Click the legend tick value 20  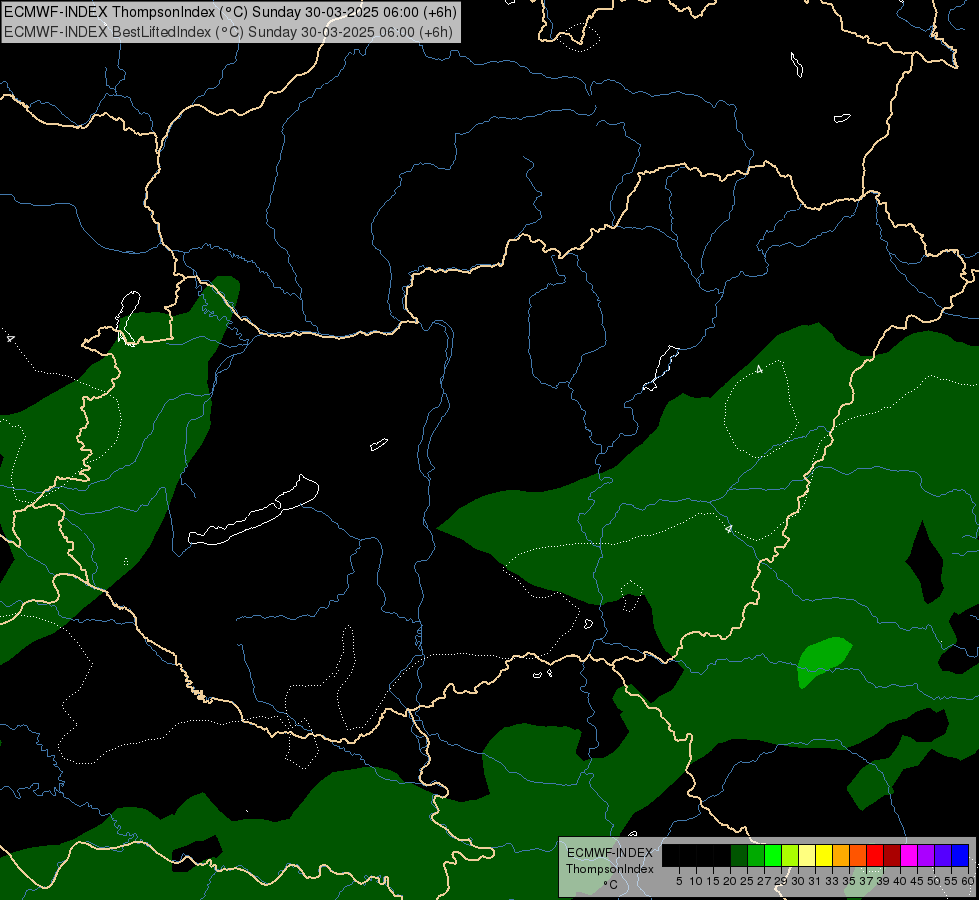[x=730, y=881]
